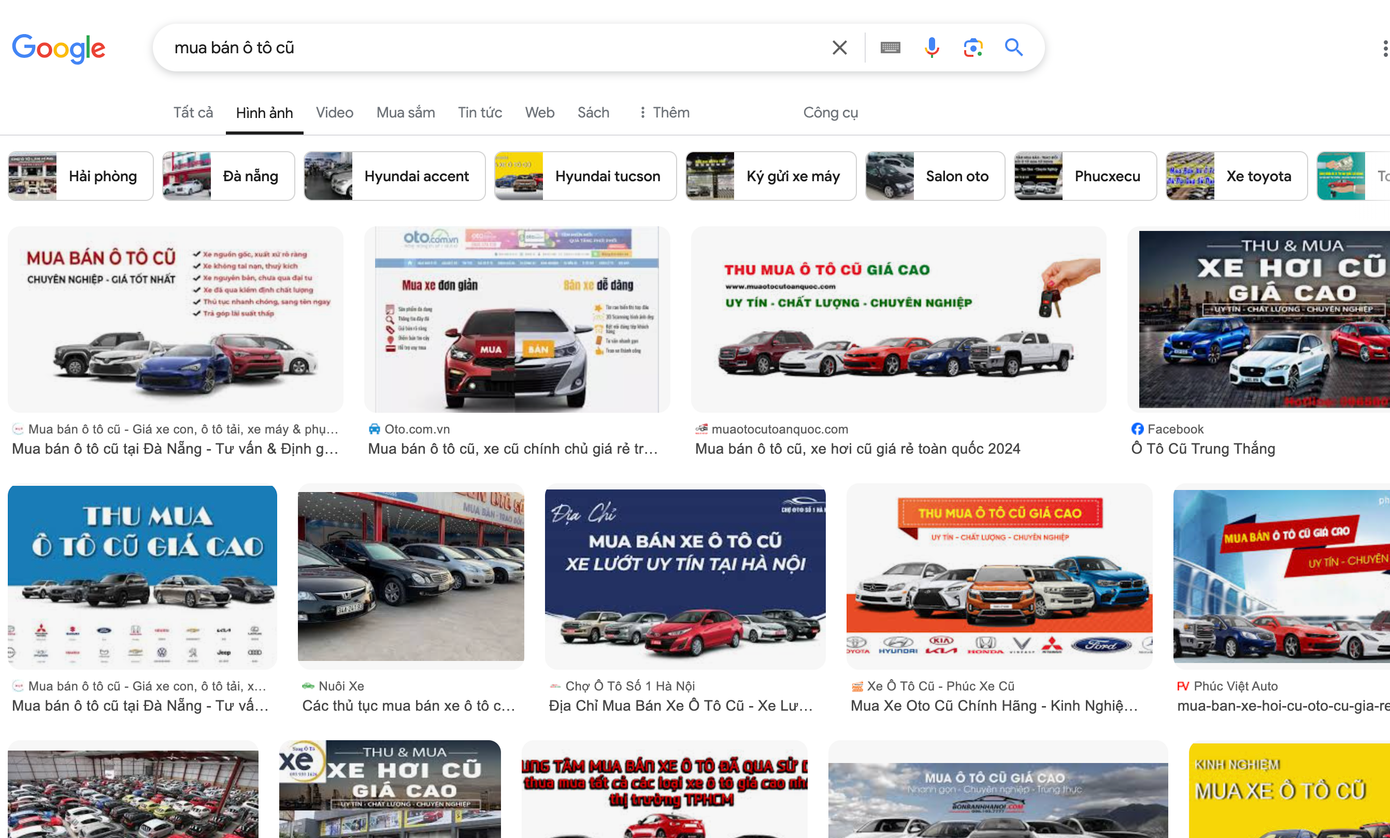Switch to the Video tab

point(334,113)
